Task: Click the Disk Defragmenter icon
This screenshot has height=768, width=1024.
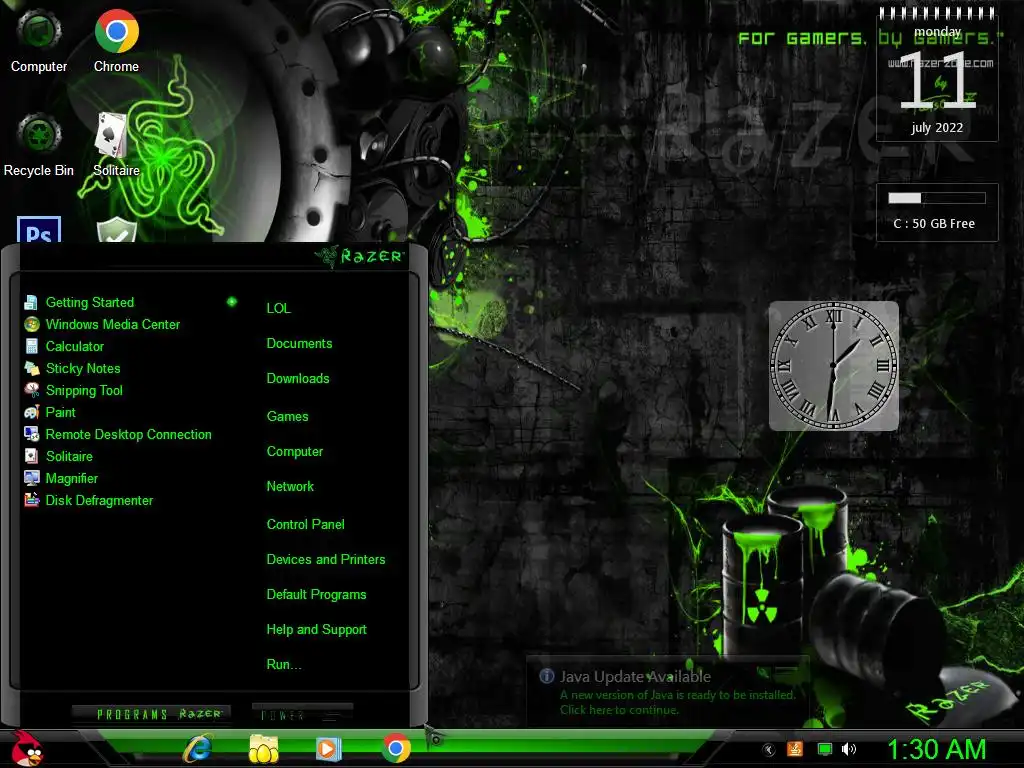Action: (31, 500)
